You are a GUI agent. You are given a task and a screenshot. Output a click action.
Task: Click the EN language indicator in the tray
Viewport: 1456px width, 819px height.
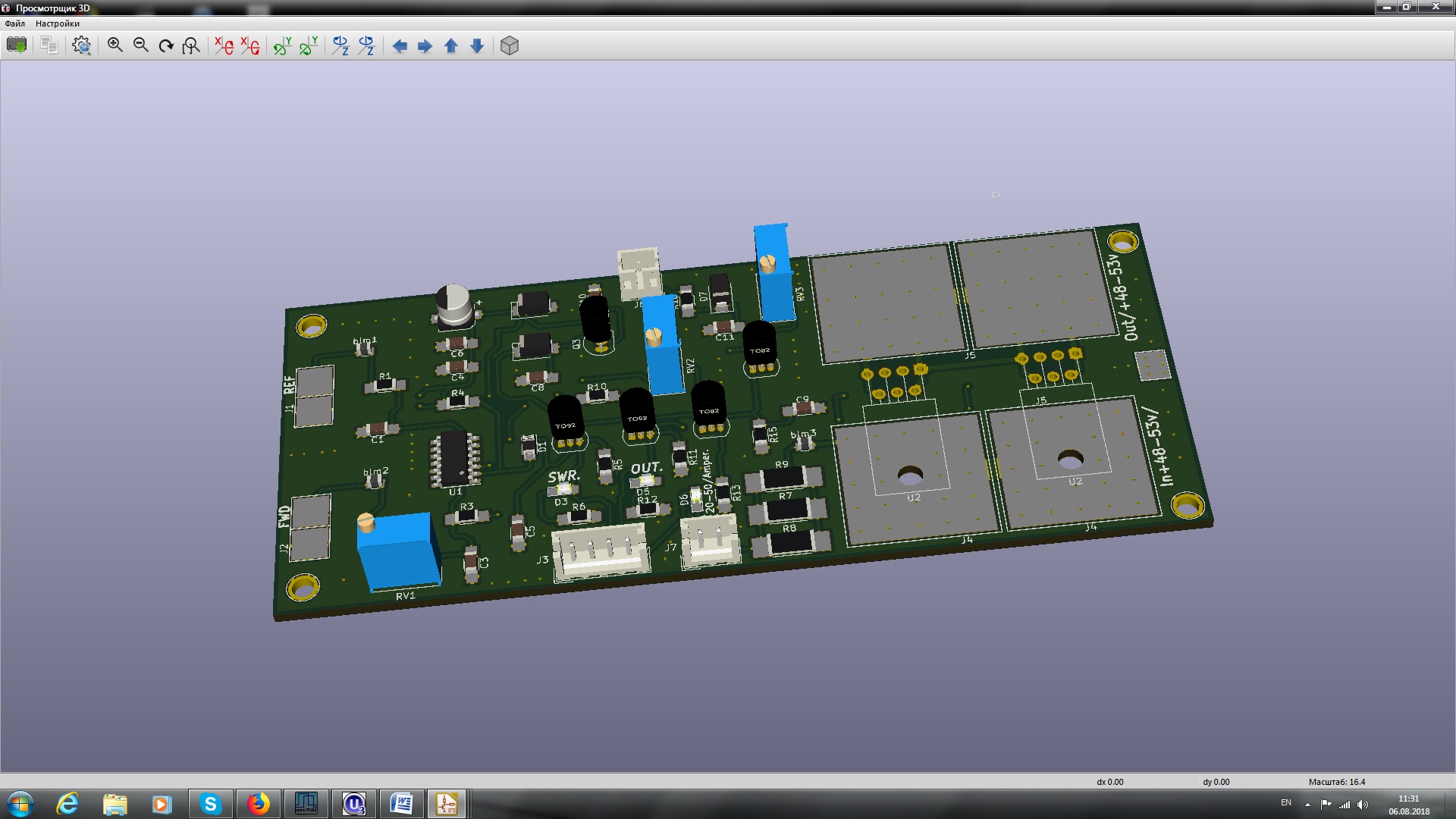pyautogui.click(x=1286, y=802)
